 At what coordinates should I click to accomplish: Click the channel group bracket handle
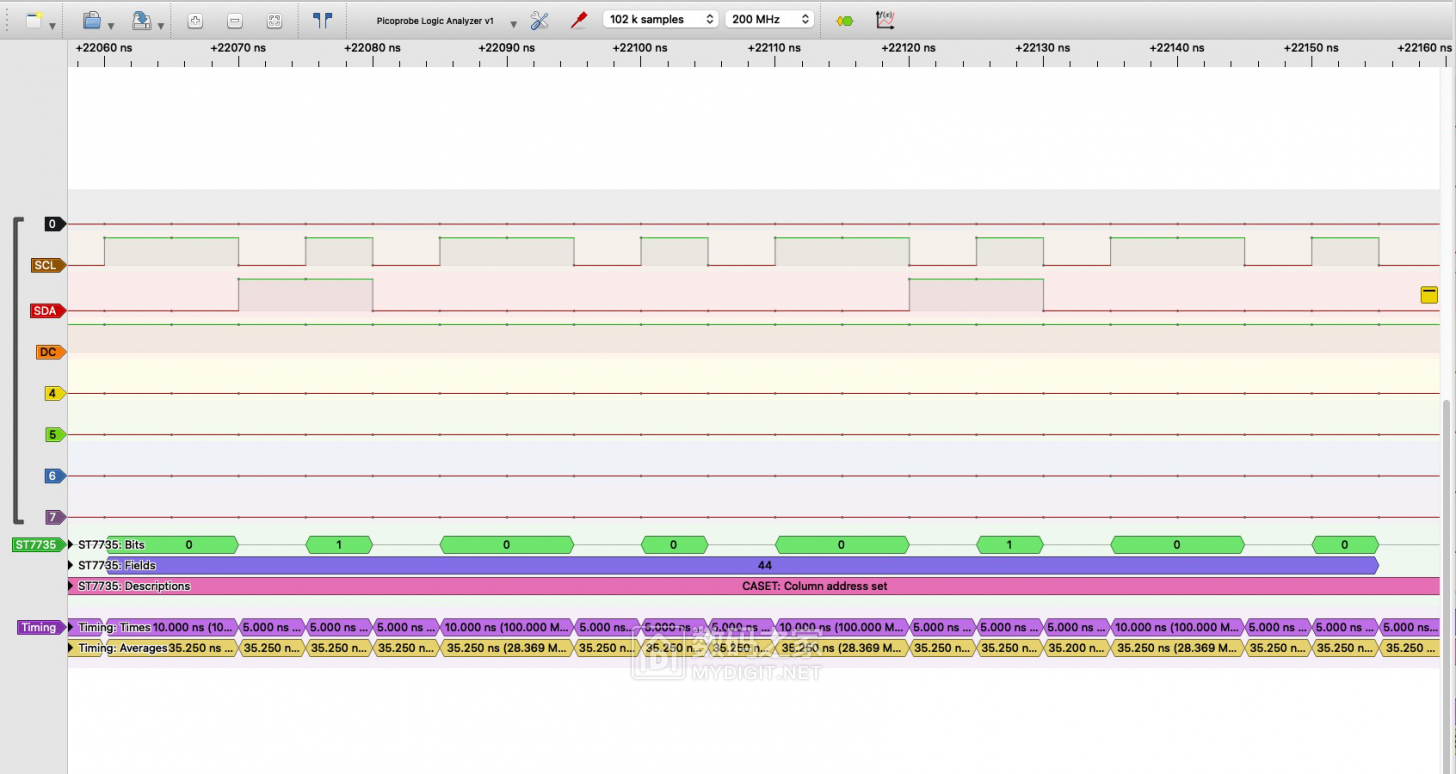click(x=17, y=370)
